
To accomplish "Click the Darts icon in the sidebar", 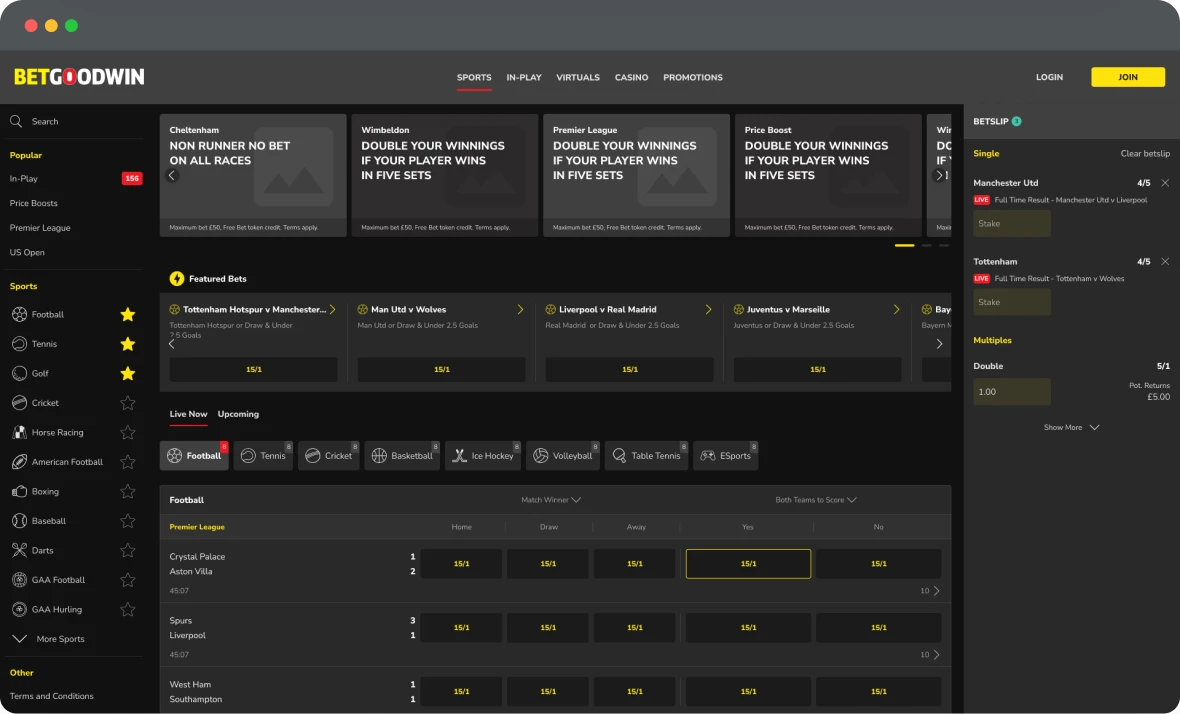I will (20, 550).
